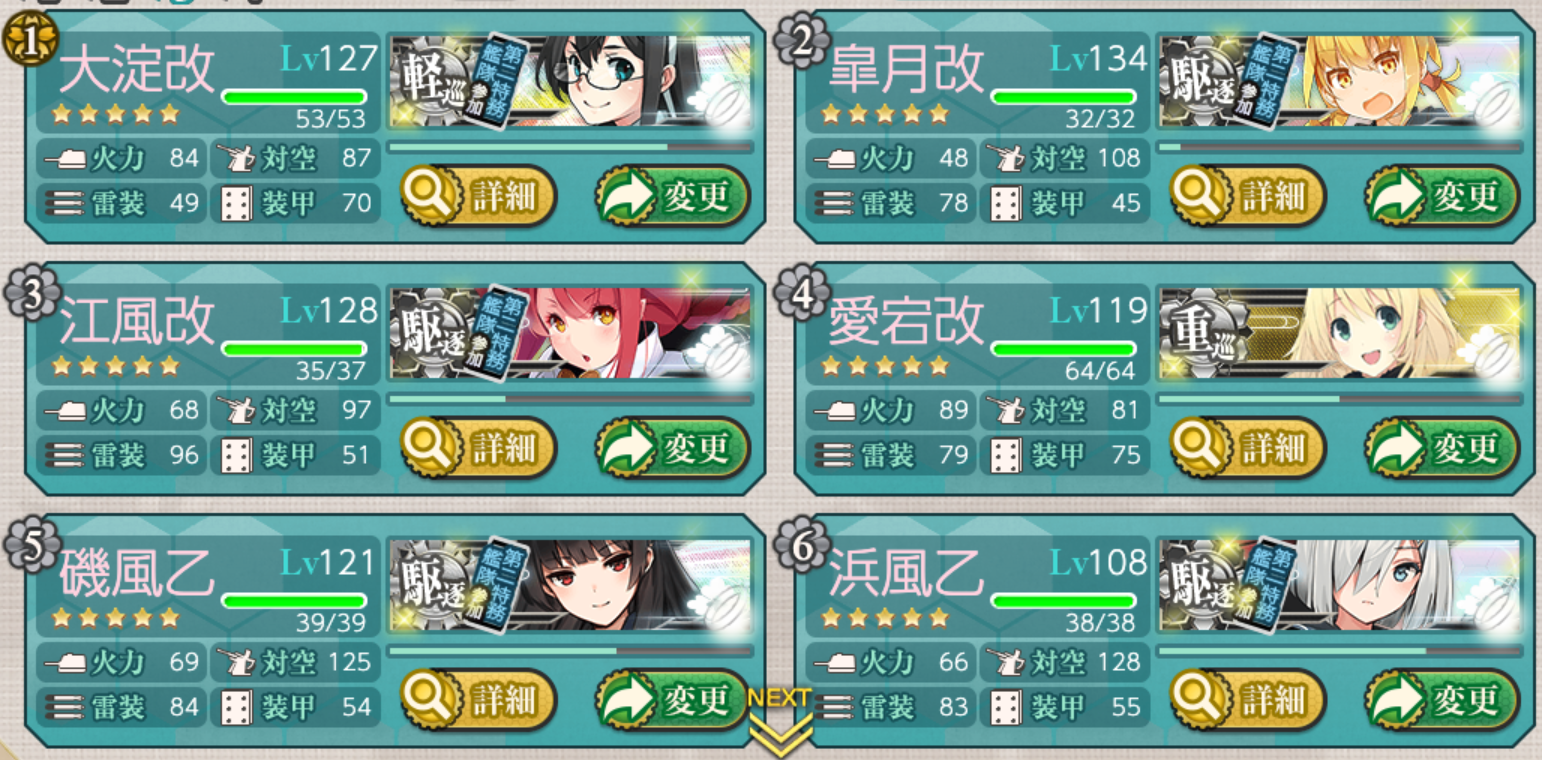The width and height of the screenshot is (1542, 760).
Task: Open 詳細 details for 皐月改
Action: click(x=1248, y=196)
